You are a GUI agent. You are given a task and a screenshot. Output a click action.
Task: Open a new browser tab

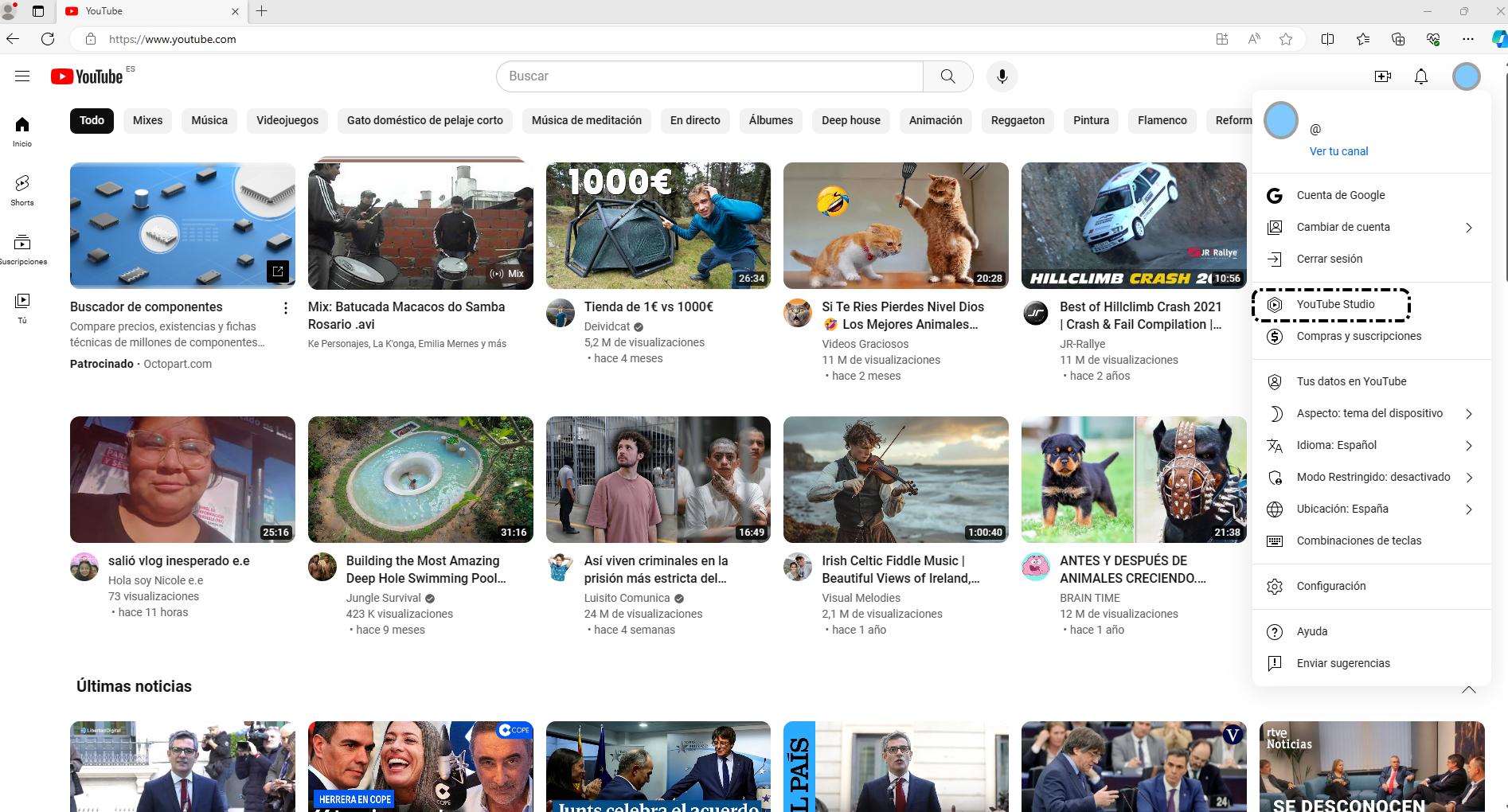(261, 11)
